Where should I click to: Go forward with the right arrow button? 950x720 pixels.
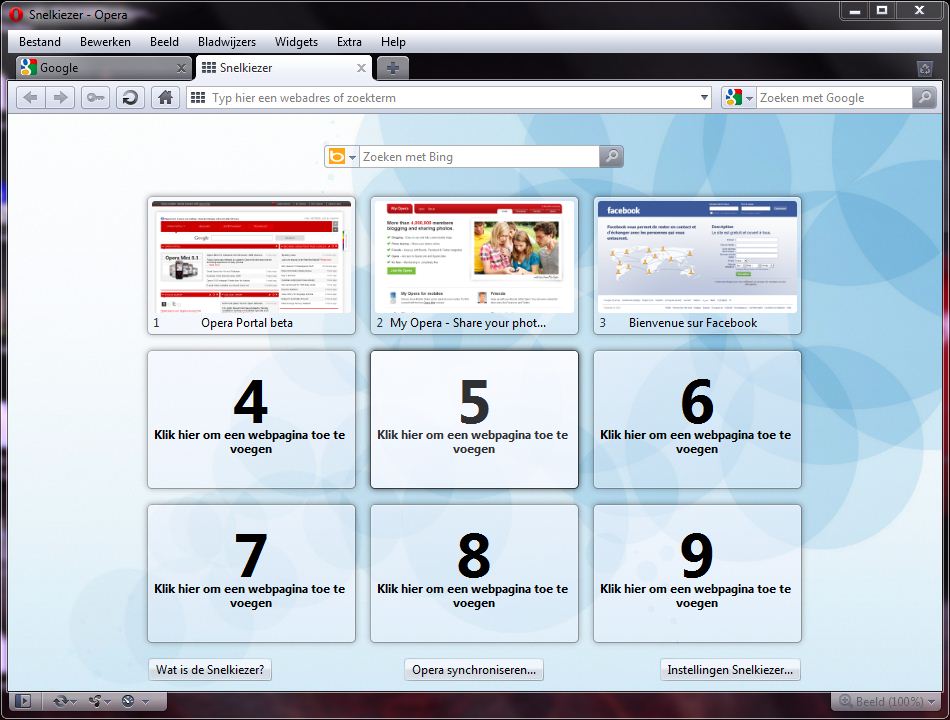[61, 98]
